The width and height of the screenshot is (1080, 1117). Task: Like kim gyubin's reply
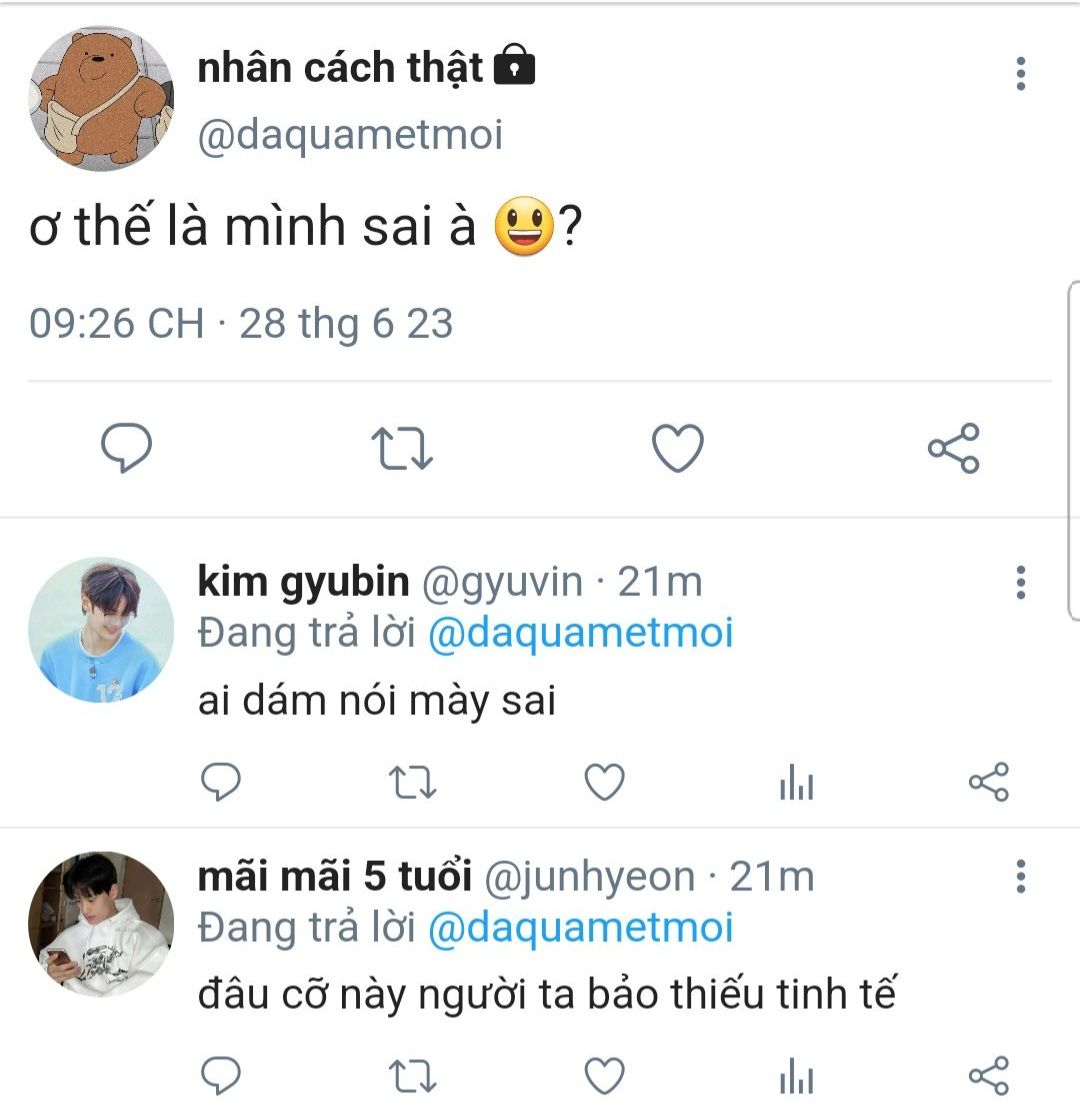pyautogui.click(x=604, y=783)
